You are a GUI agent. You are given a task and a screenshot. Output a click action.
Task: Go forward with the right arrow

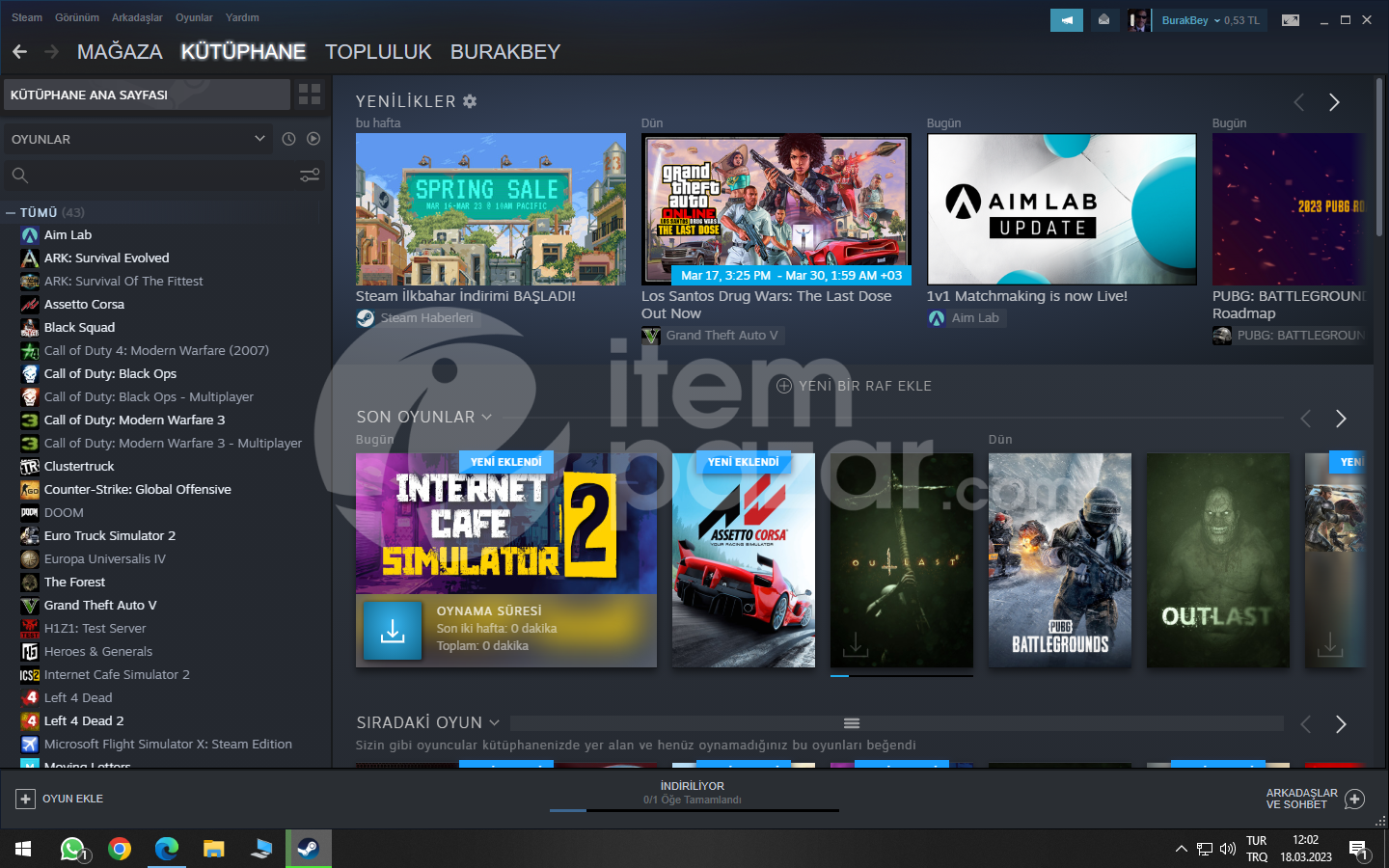51,52
